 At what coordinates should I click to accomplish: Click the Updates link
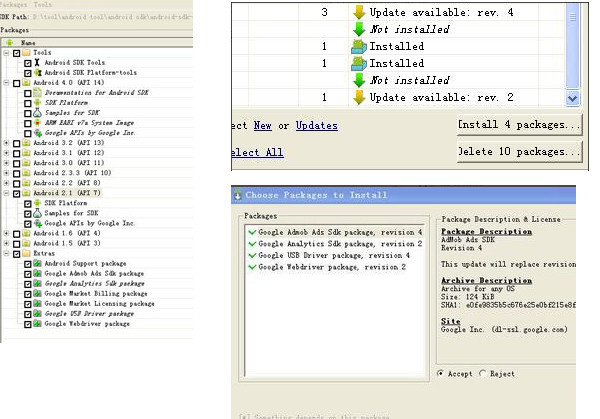pos(317,125)
